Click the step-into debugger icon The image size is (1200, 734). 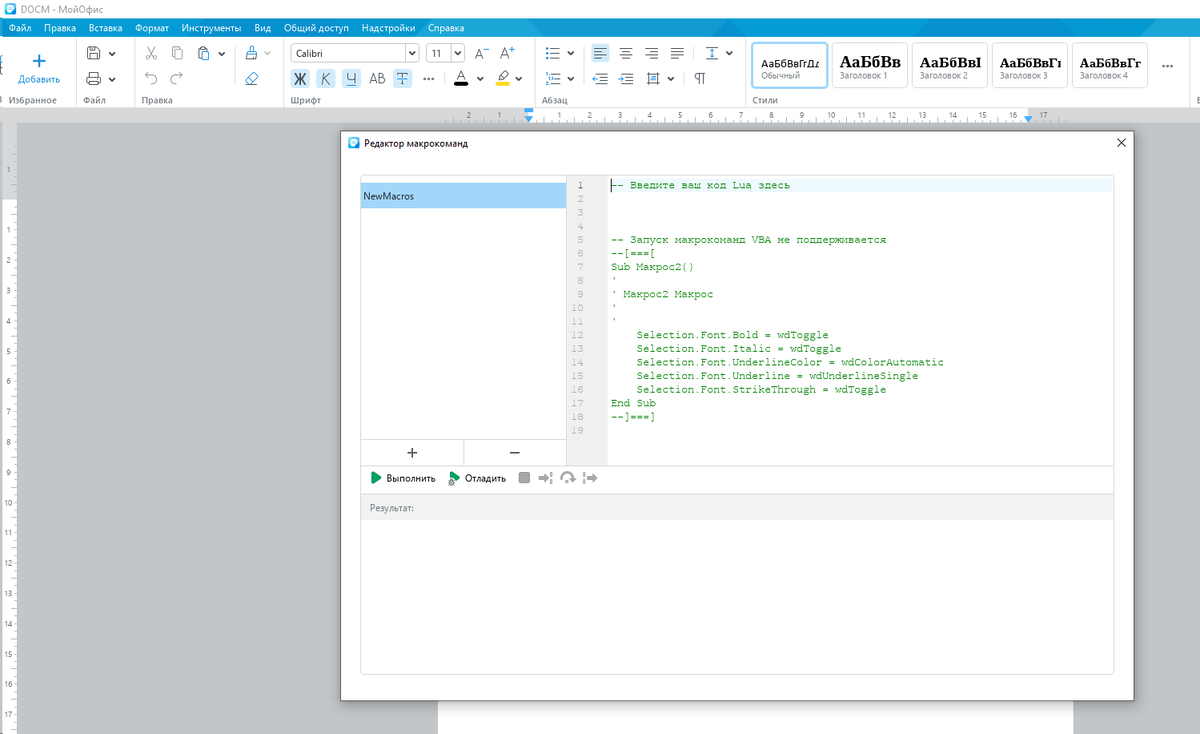545,478
